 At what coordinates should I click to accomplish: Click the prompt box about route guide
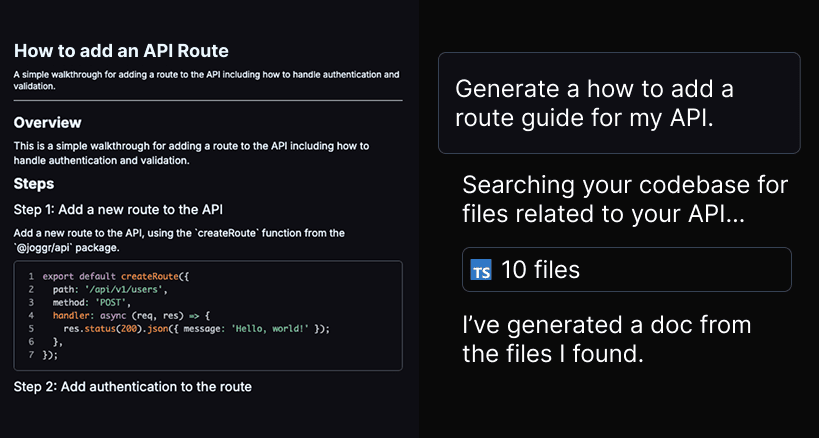click(619, 103)
